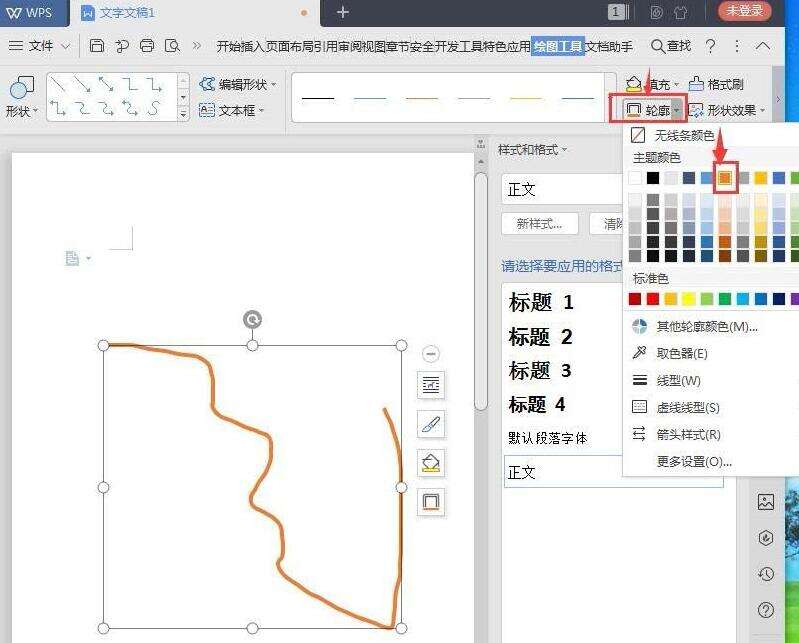Open the 文件 menu

(39, 46)
